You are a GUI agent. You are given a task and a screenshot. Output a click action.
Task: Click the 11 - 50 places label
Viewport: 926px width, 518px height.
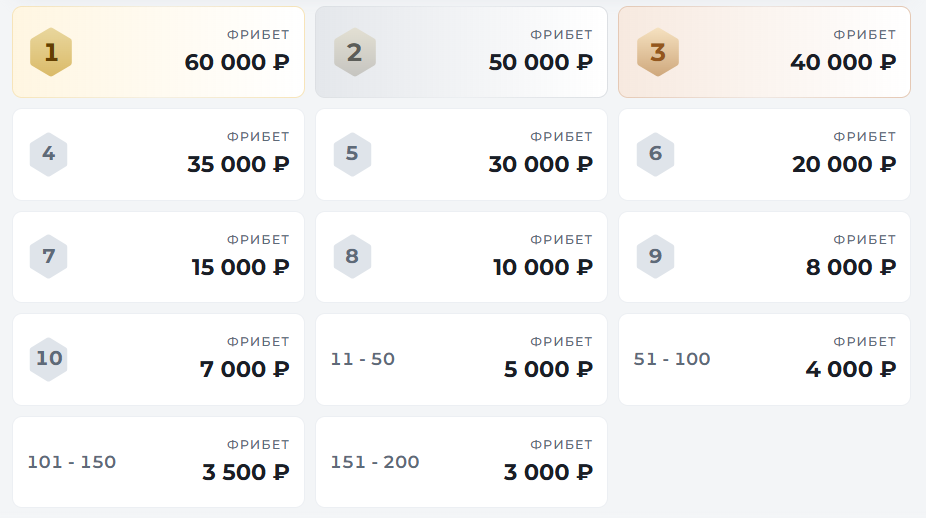tap(363, 359)
